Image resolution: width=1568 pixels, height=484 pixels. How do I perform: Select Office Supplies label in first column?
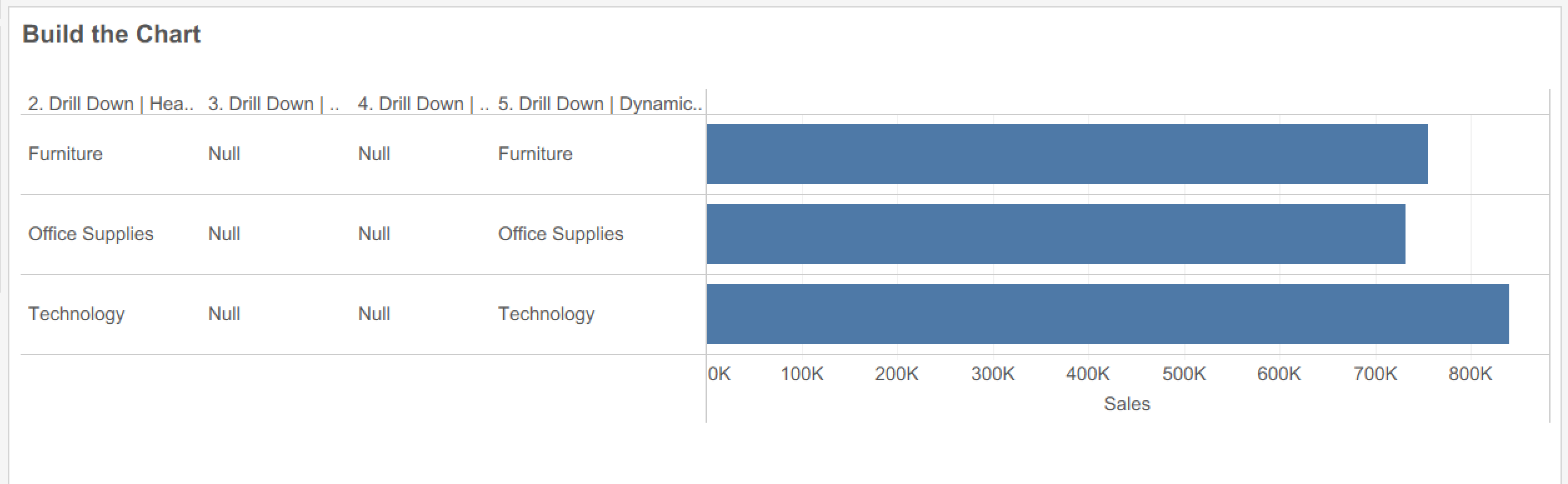point(91,234)
